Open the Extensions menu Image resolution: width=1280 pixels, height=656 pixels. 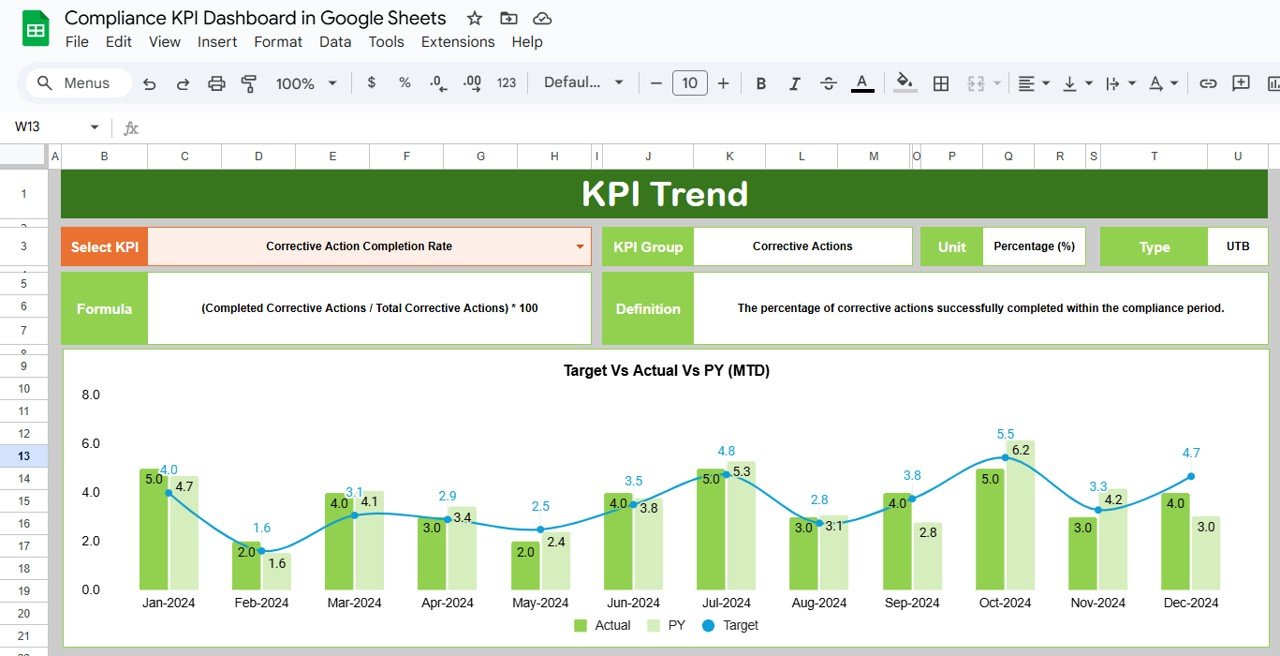[458, 42]
